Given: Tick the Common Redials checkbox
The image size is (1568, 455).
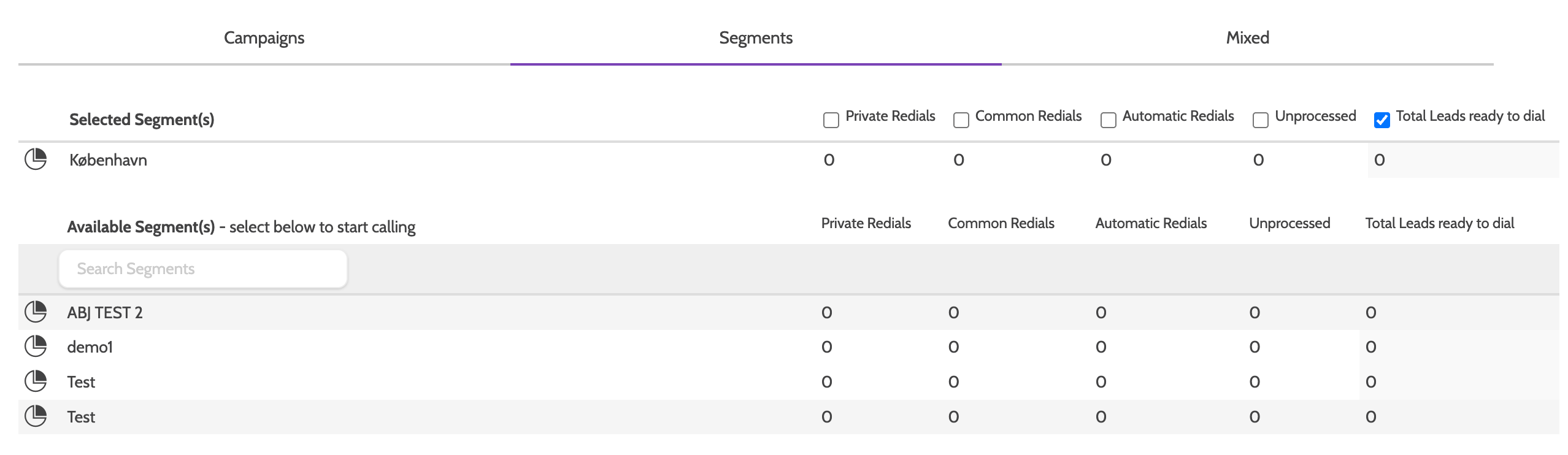Looking at the screenshot, I should (961, 120).
